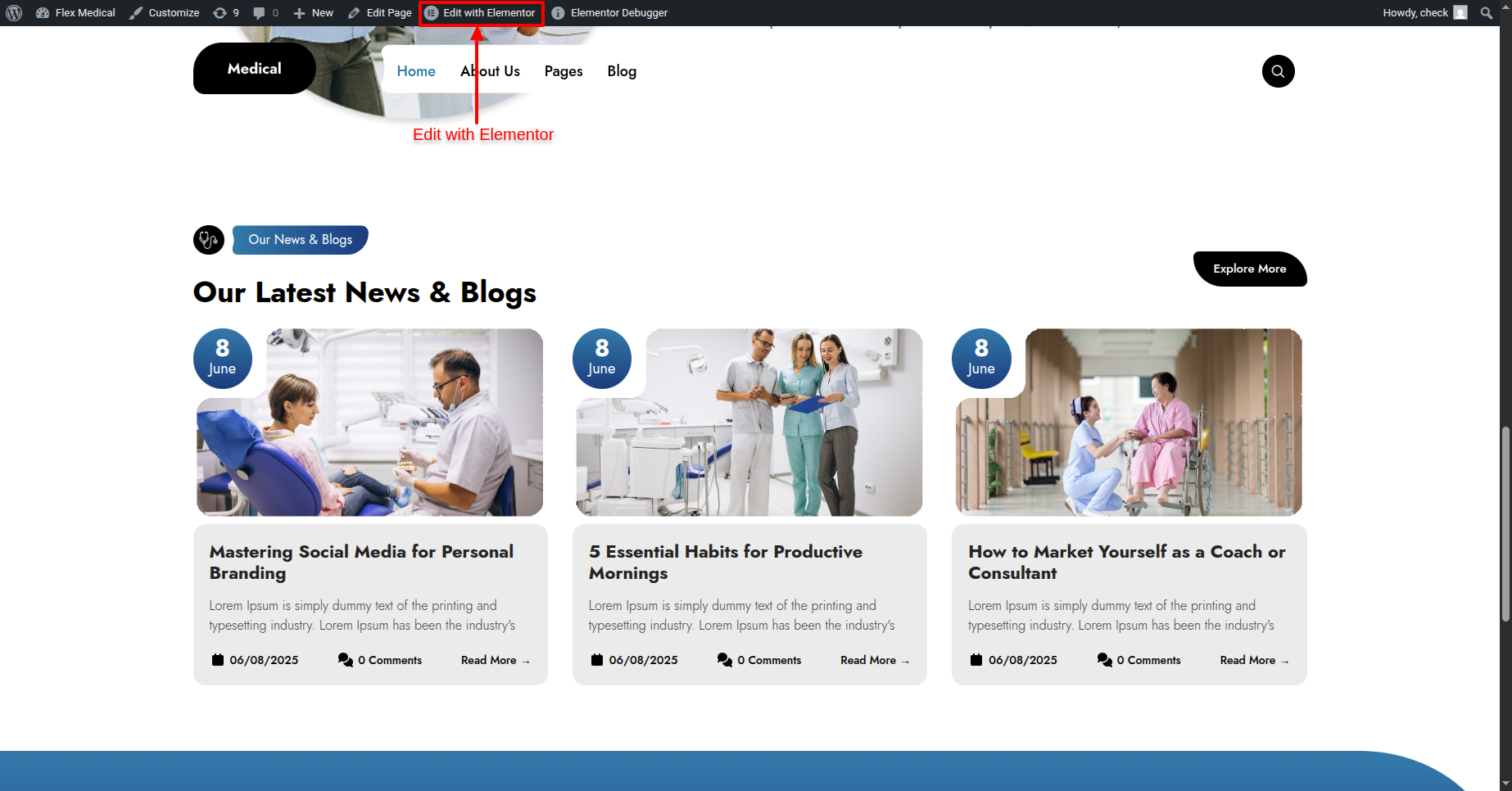Click 06/08/2025 date on Mastering Social Media card
Viewport: 1512px width, 791px height.
(x=264, y=660)
